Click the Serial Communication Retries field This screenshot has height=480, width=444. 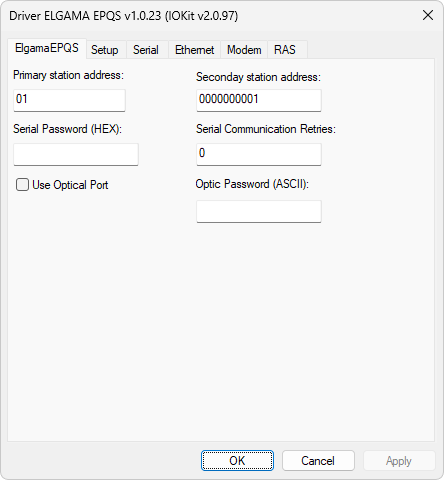(259, 154)
